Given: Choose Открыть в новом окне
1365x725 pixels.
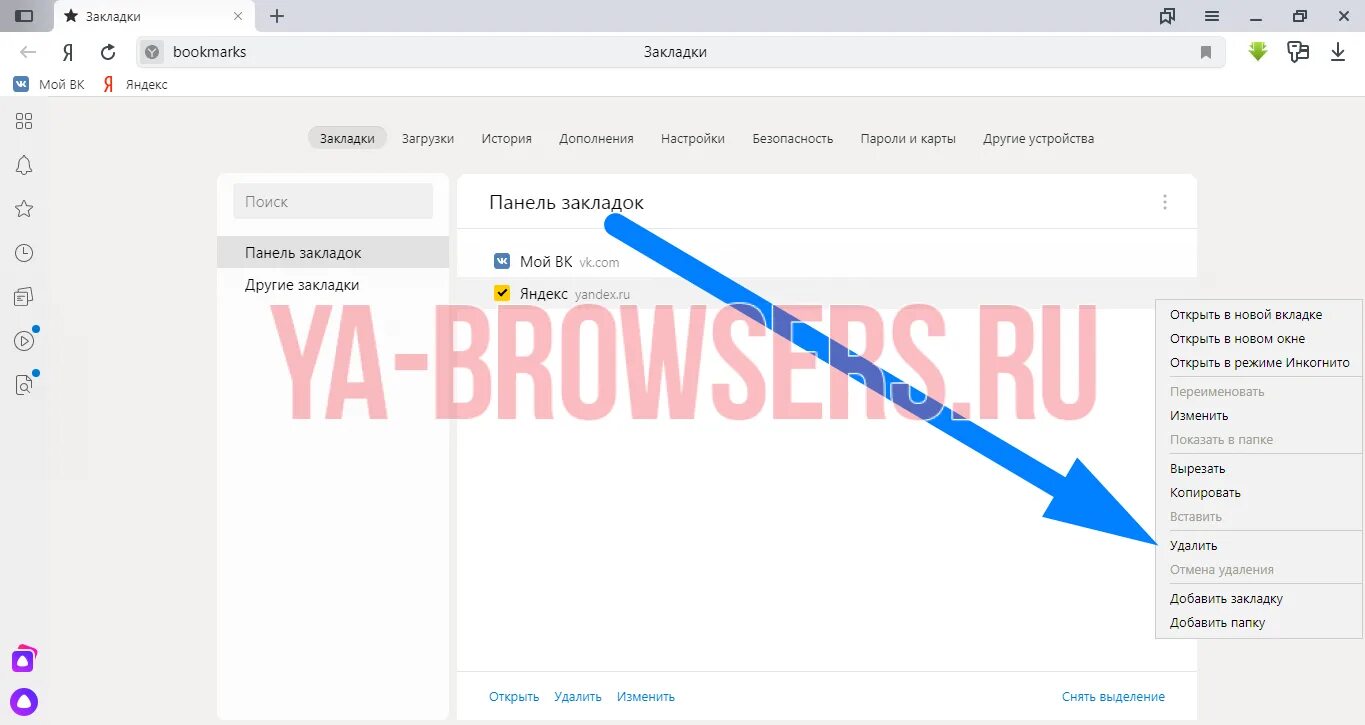Looking at the screenshot, I should tap(1237, 338).
